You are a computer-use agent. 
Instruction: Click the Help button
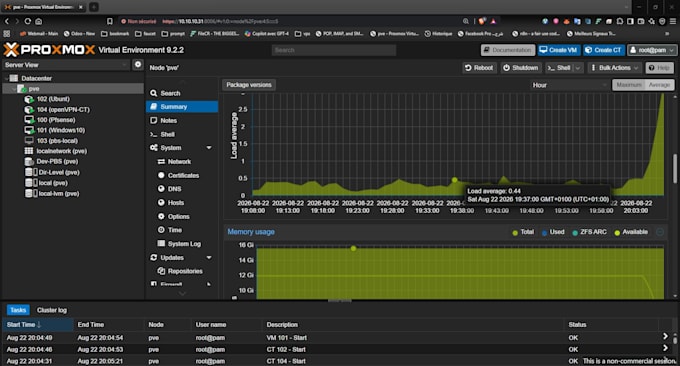tap(660, 68)
